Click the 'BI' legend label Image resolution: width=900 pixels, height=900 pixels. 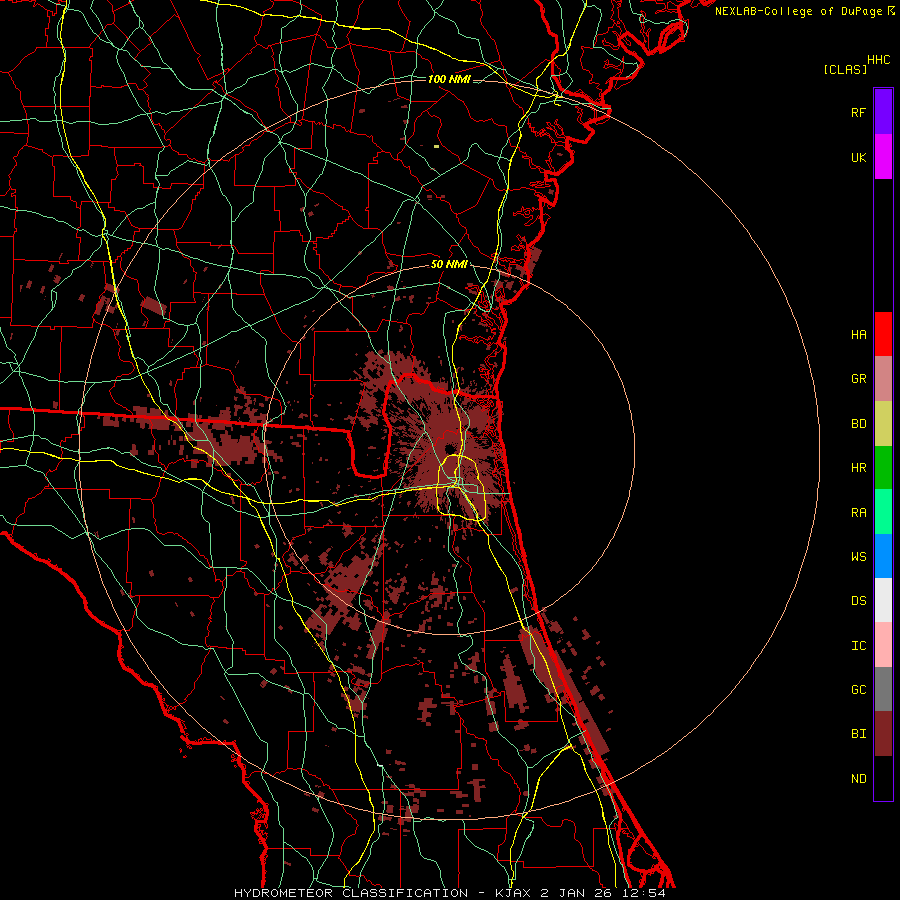(858, 734)
